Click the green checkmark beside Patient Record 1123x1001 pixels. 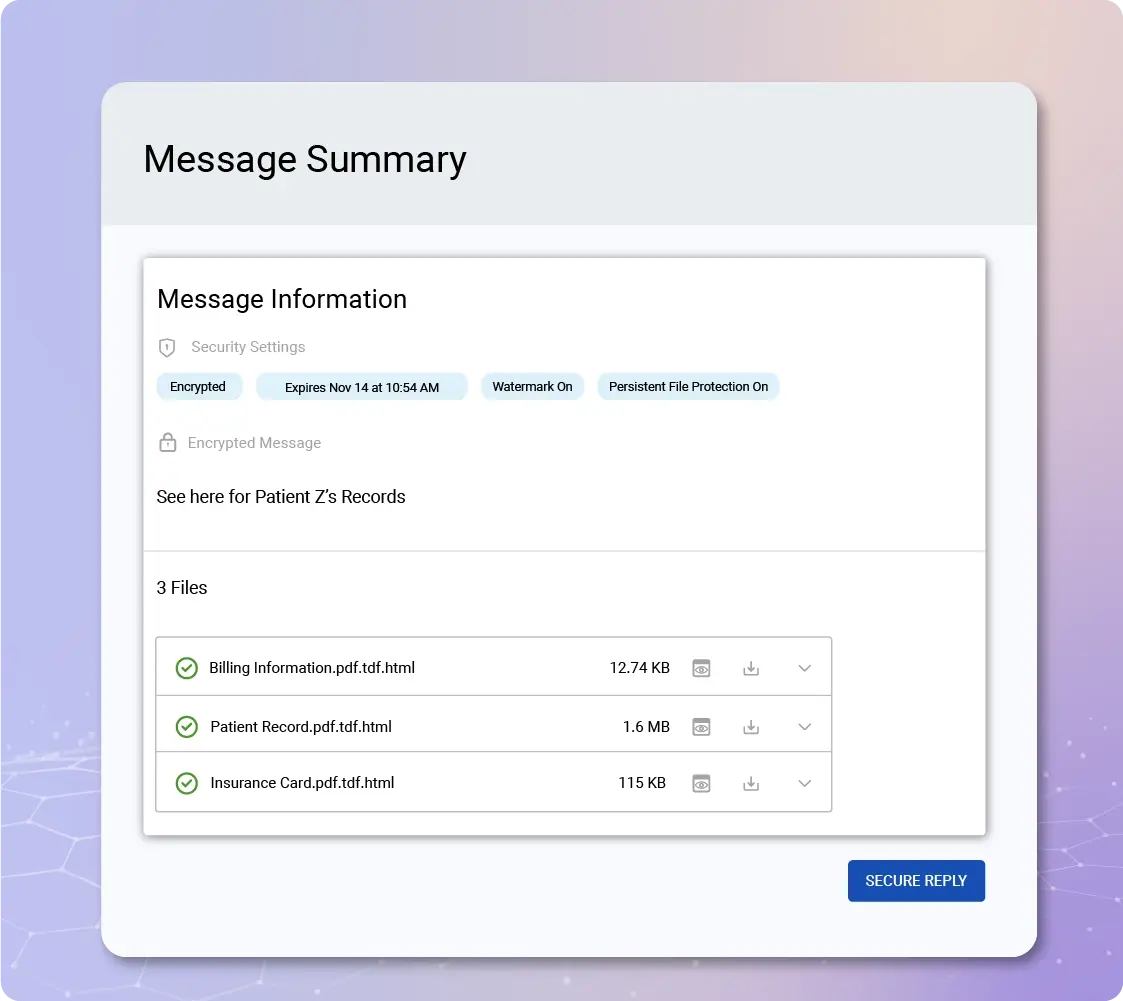tap(186, 726)
